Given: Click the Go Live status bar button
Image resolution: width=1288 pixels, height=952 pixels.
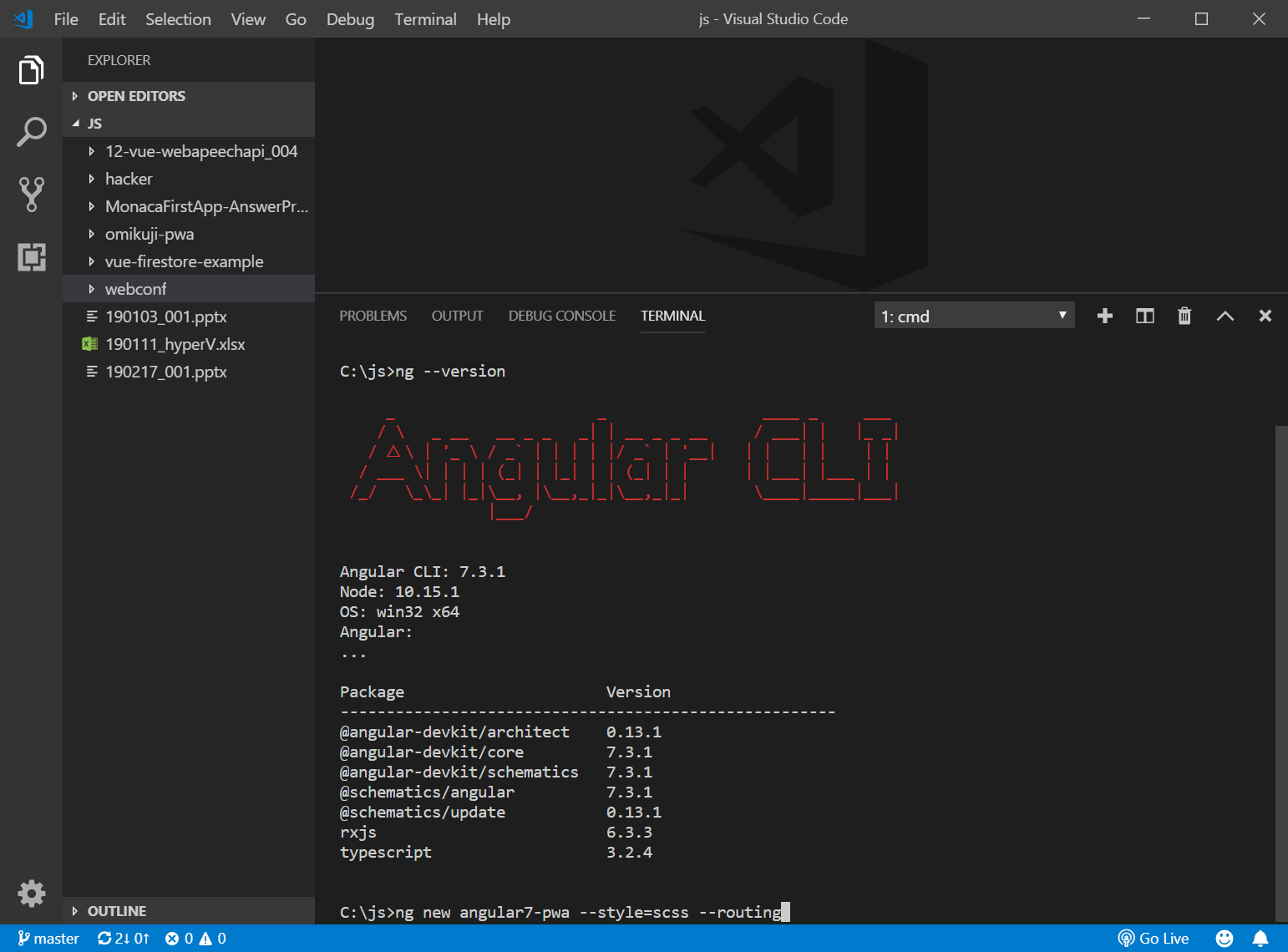Looking at the screenshot, I should [1154, 939].
